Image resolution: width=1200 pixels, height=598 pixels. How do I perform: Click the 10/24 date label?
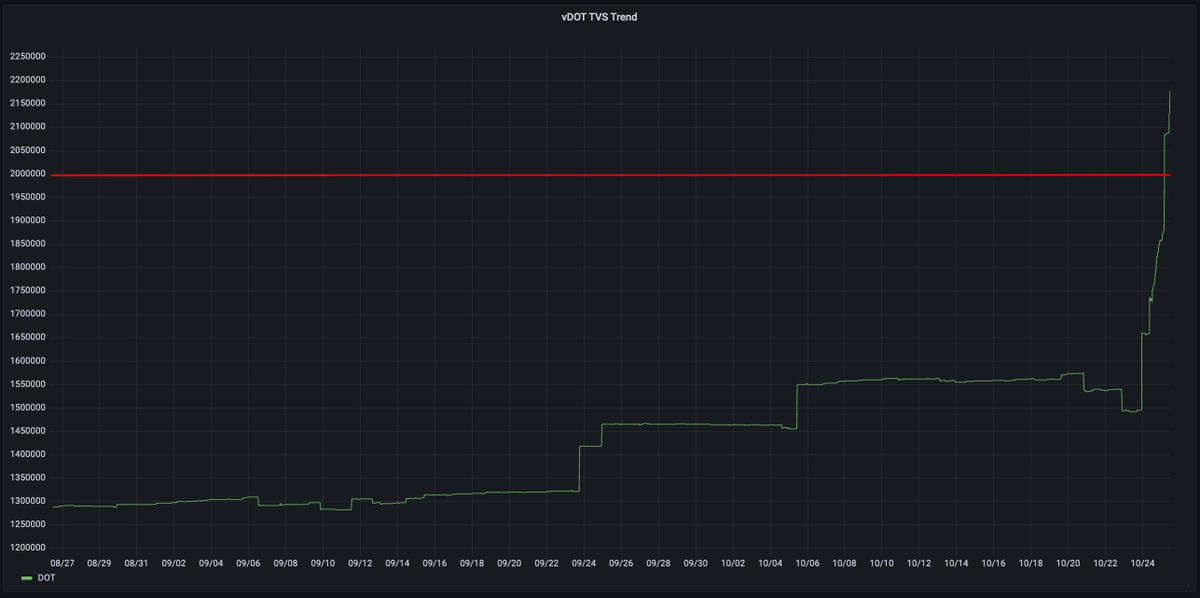click(1143, 563)
